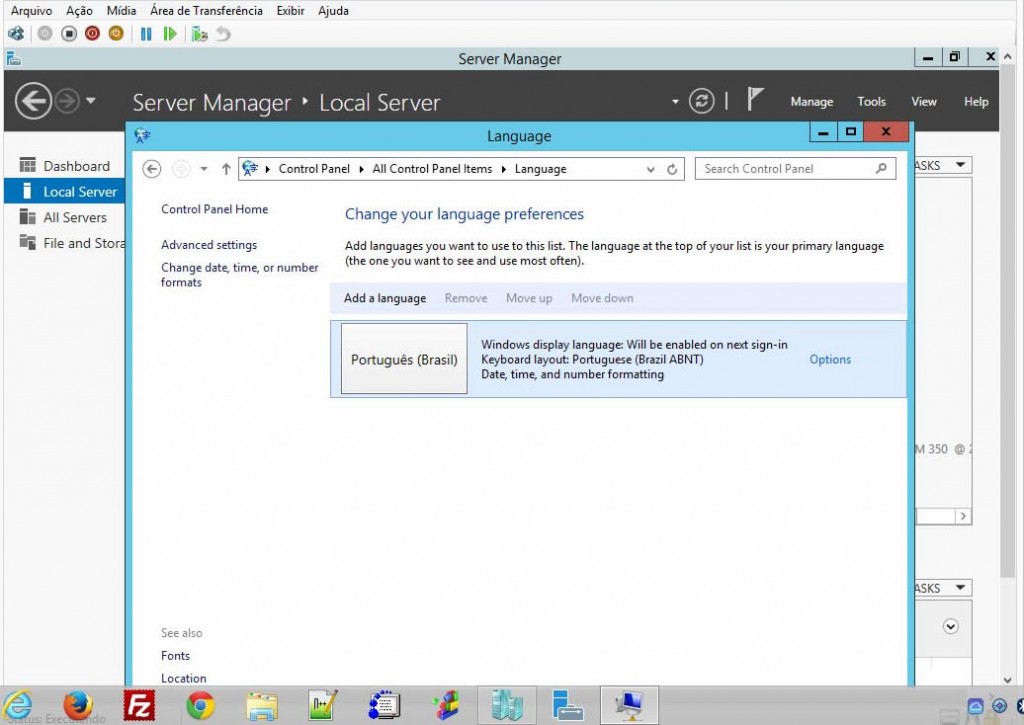Select File and Storage Services in sidebar
Viewport: 1024px width, 725px height.
coord(64,243)
